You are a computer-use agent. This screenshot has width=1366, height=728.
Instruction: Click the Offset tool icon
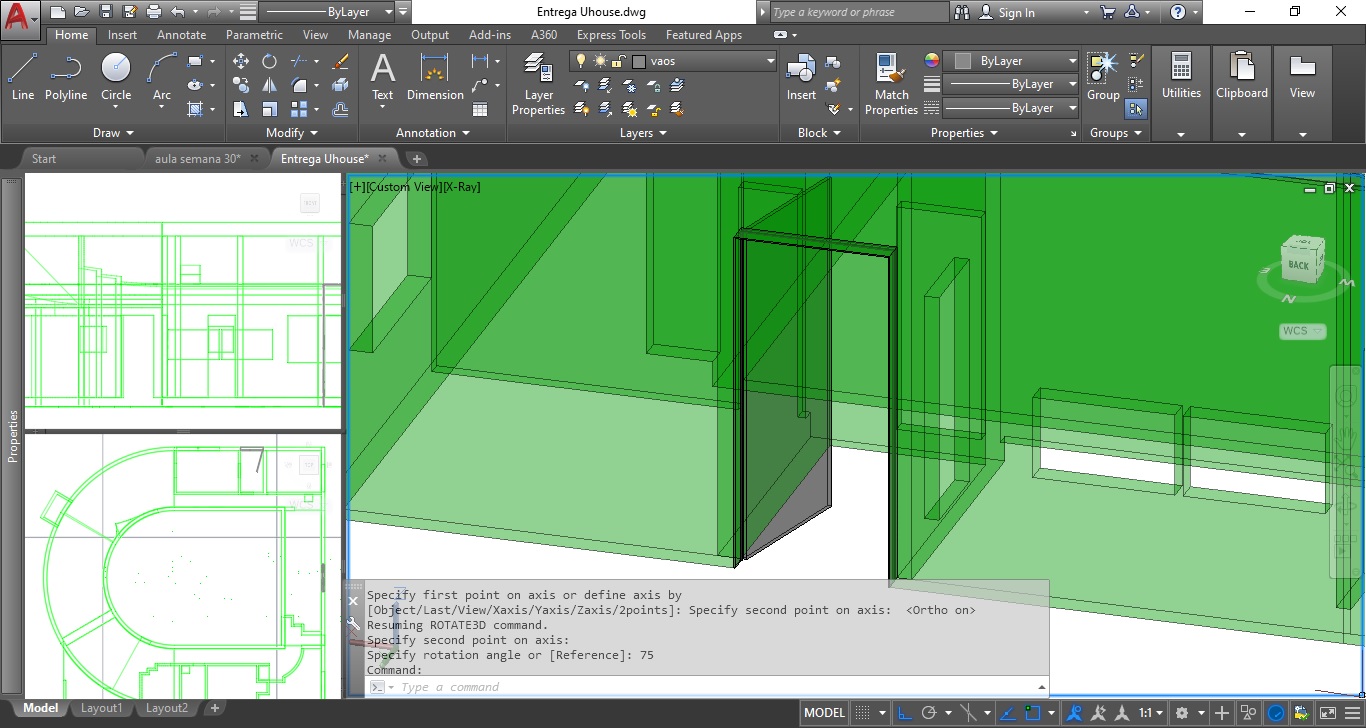click(x=340, y=109)
